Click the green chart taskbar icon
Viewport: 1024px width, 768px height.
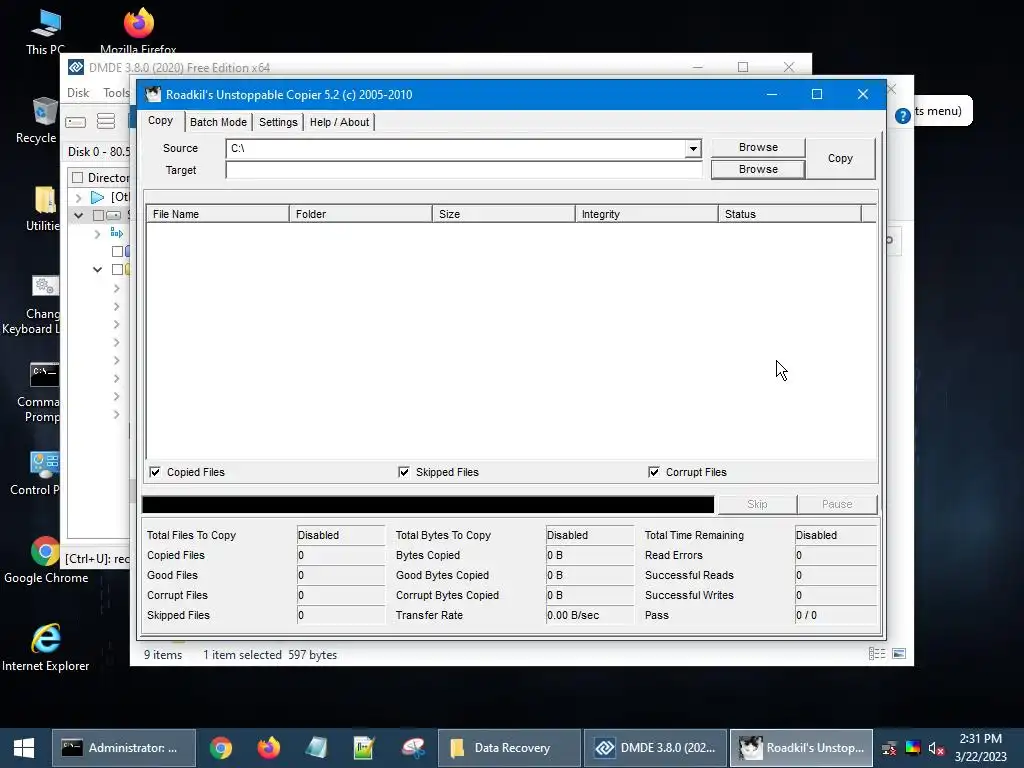click(364, 748)
